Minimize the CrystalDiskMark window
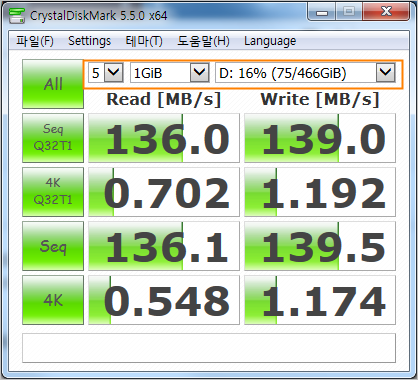This screenshot has height=380, width=418. click(x=322, y=12)
